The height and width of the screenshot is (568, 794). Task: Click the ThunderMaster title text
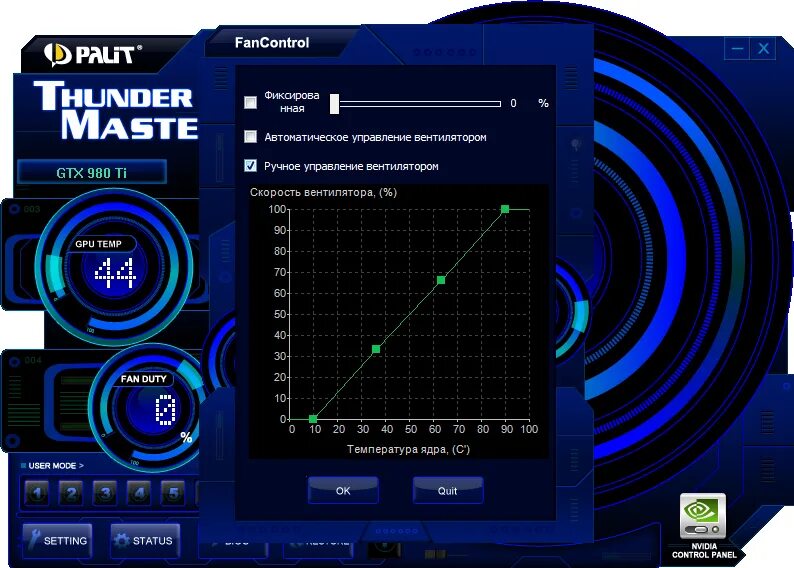coord(115,110)
